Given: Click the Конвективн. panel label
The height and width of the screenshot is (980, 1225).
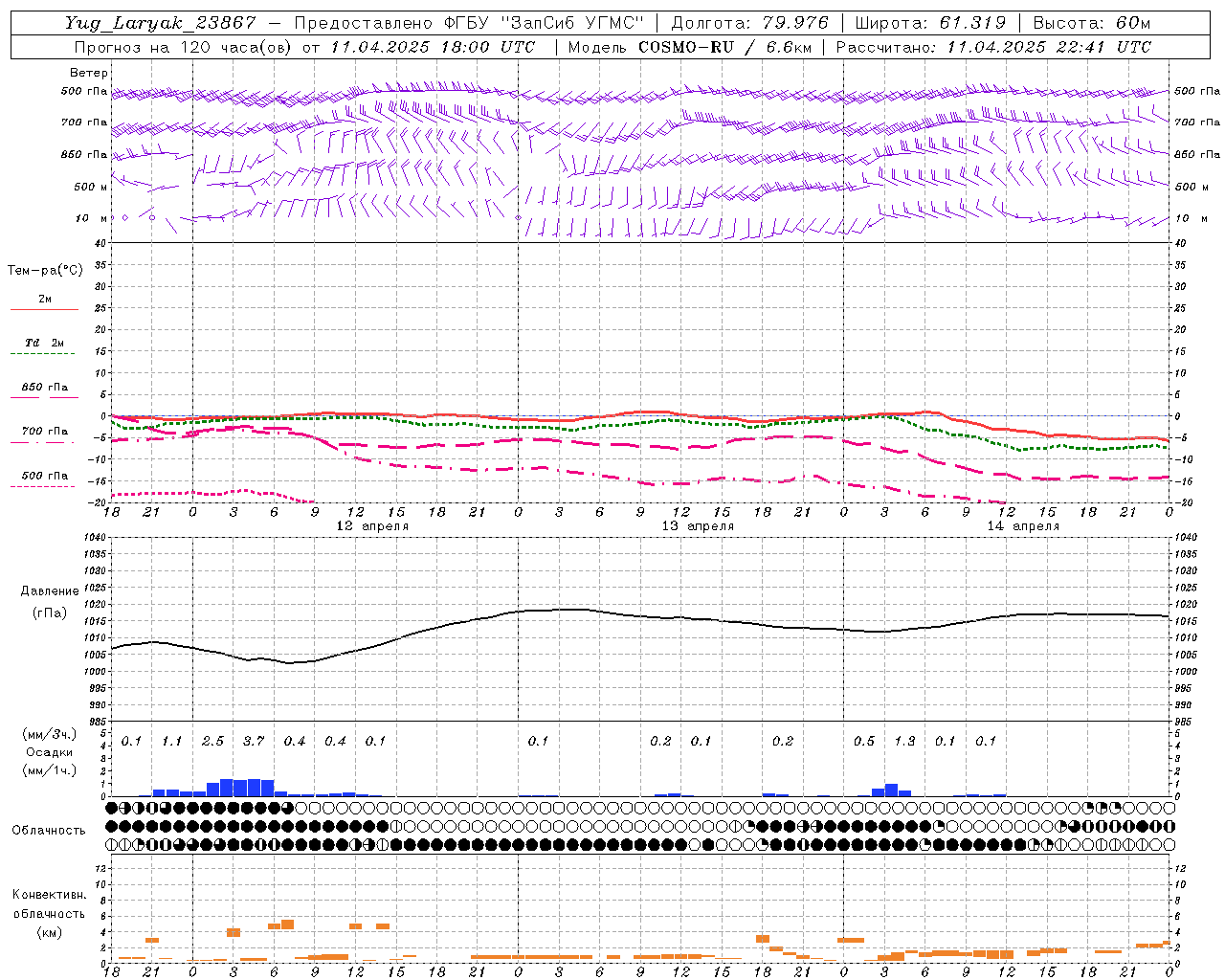Looking at the screenshot, I should click(49, 895).
